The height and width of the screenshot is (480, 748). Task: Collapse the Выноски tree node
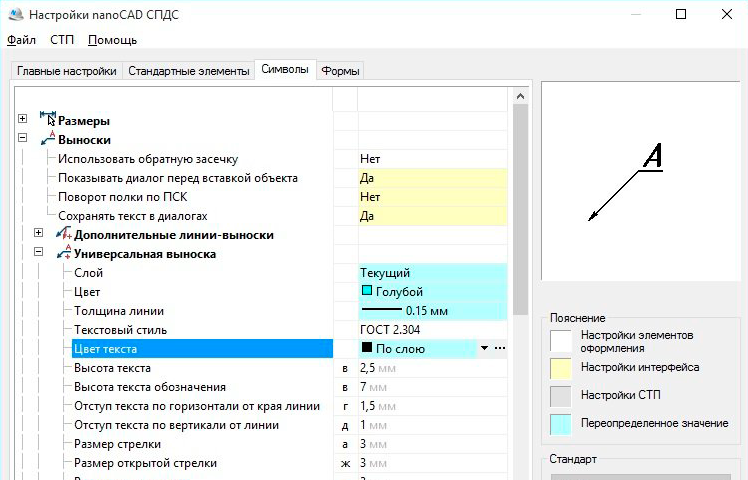[22, 137]
